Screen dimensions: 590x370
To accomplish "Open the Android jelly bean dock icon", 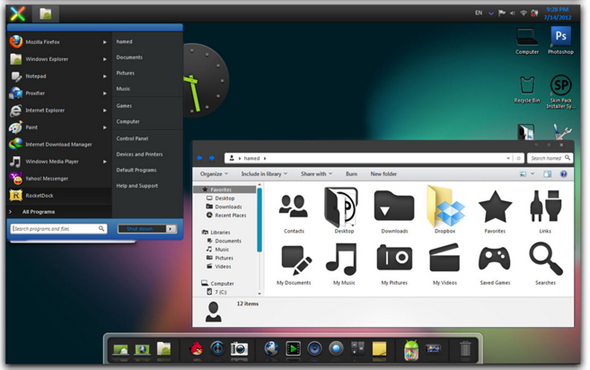I will [x=411, y=349].
